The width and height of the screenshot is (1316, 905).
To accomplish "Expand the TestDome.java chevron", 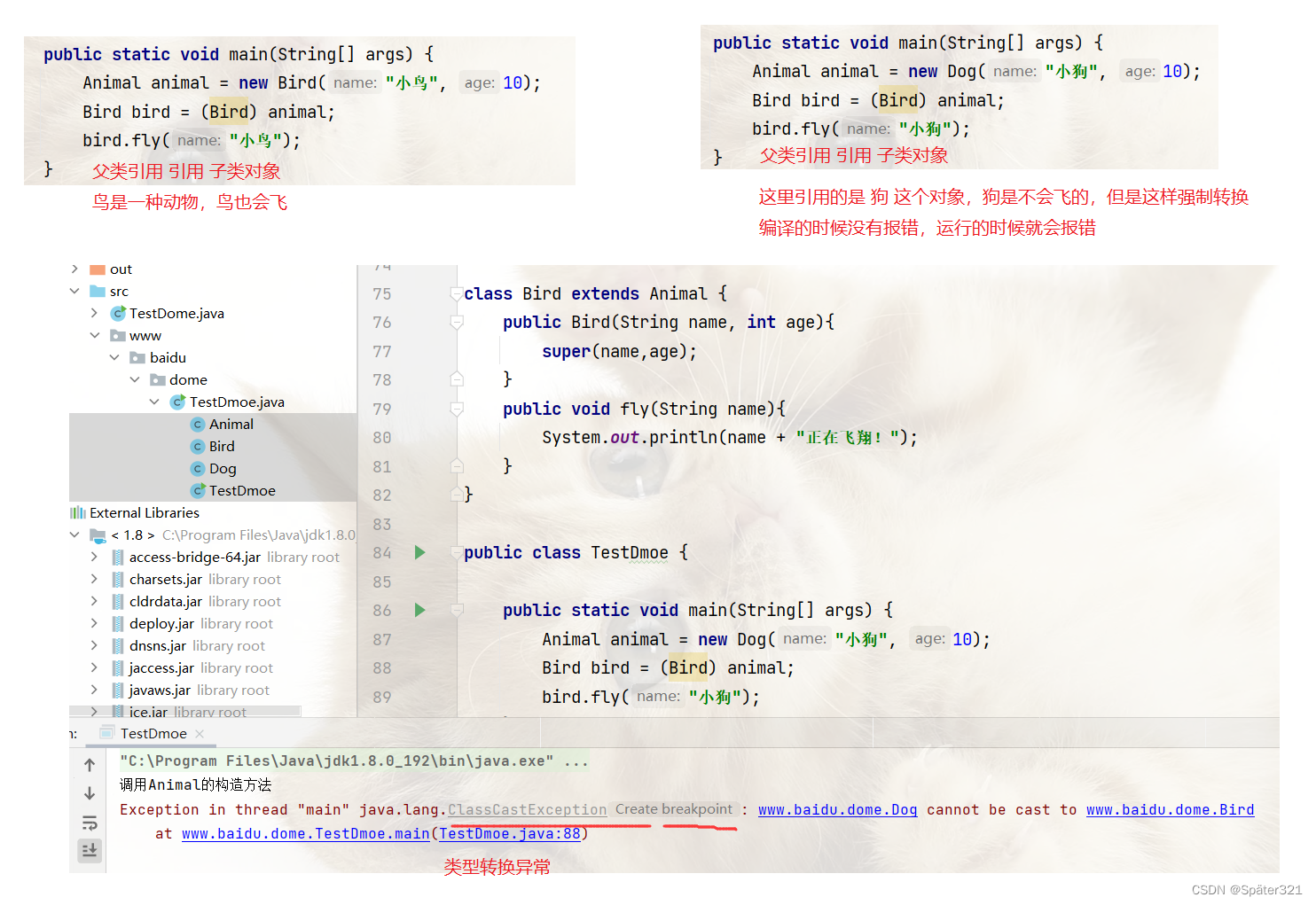I will [95, 314].
